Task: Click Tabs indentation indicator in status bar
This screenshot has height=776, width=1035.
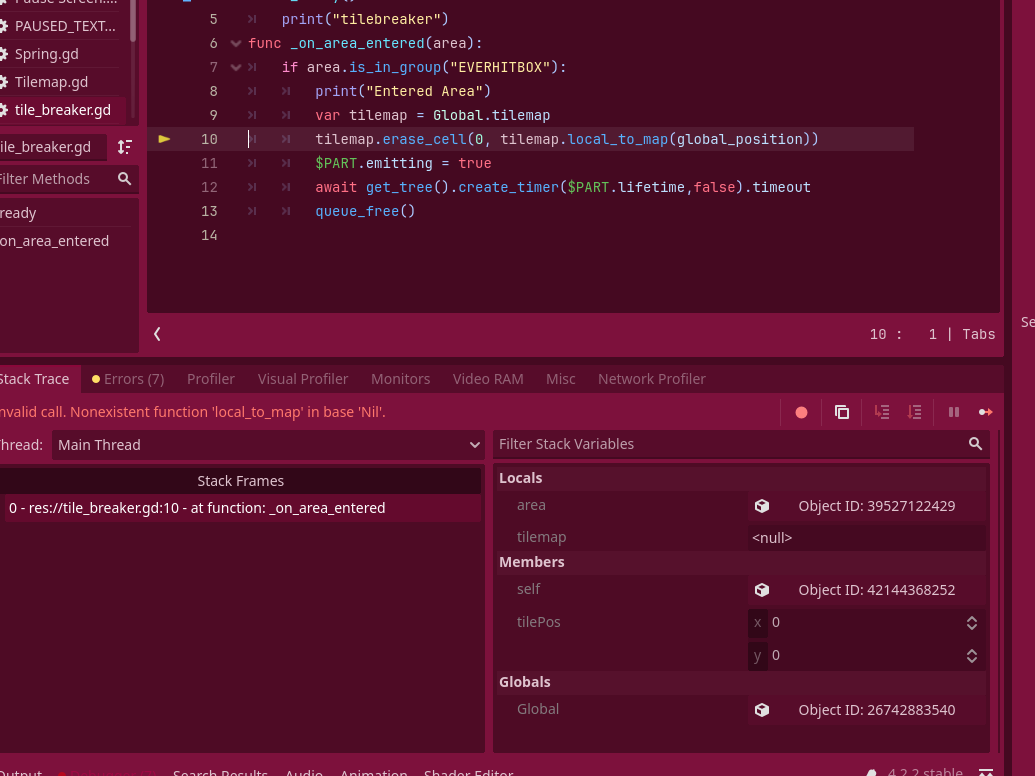Action: [978, 335]
